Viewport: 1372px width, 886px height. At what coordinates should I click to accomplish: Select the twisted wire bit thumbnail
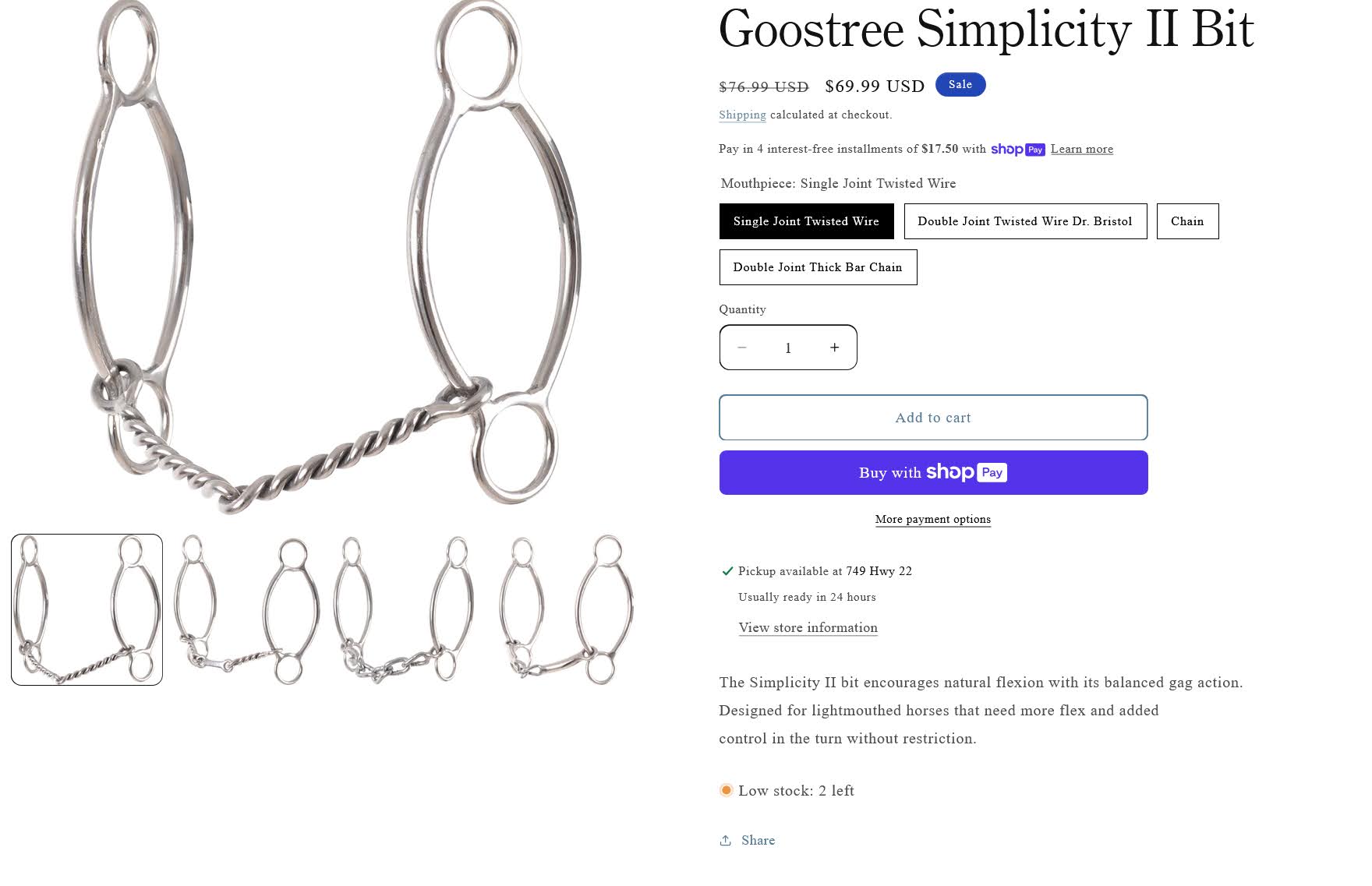coord(87,609)
